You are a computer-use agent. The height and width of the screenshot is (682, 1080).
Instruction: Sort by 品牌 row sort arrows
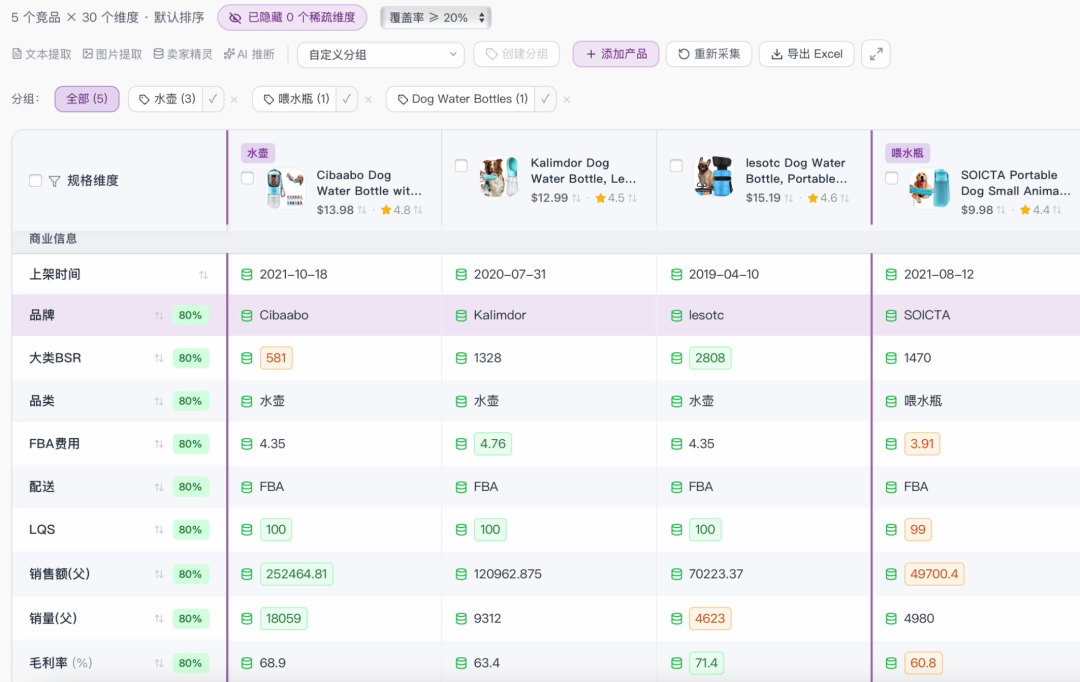tap(159, 316)
